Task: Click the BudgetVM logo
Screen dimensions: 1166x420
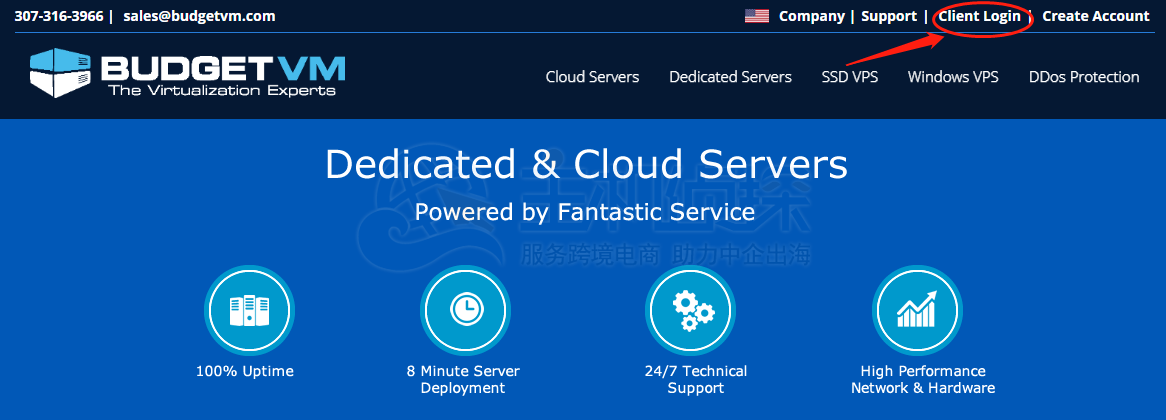Action: coord(187,74)
